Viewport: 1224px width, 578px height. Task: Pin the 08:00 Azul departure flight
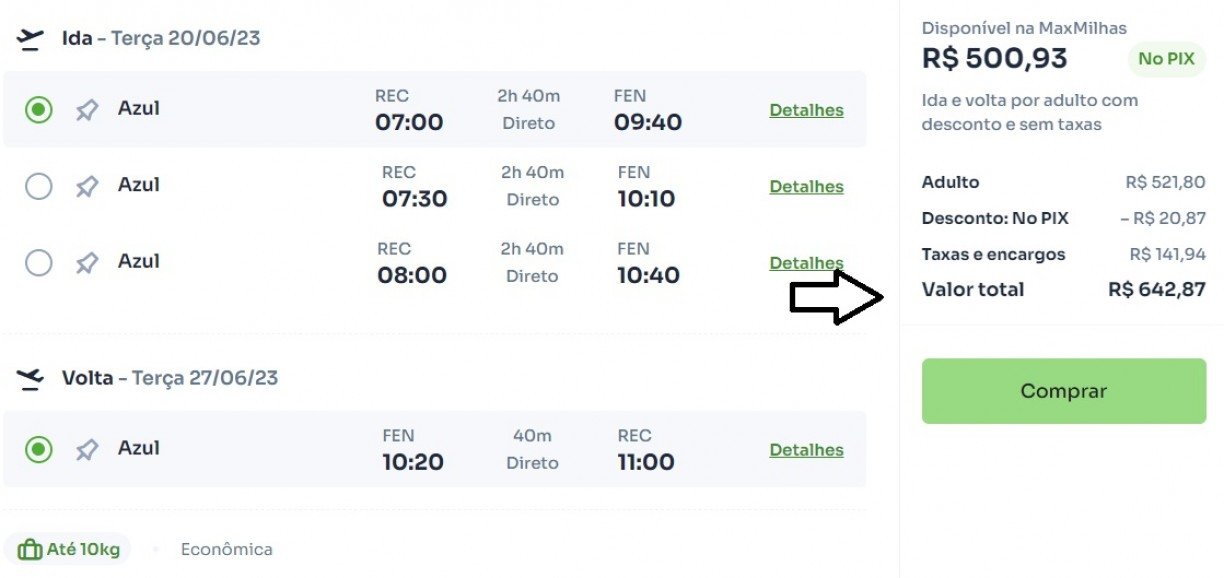(x=87, y=263)
